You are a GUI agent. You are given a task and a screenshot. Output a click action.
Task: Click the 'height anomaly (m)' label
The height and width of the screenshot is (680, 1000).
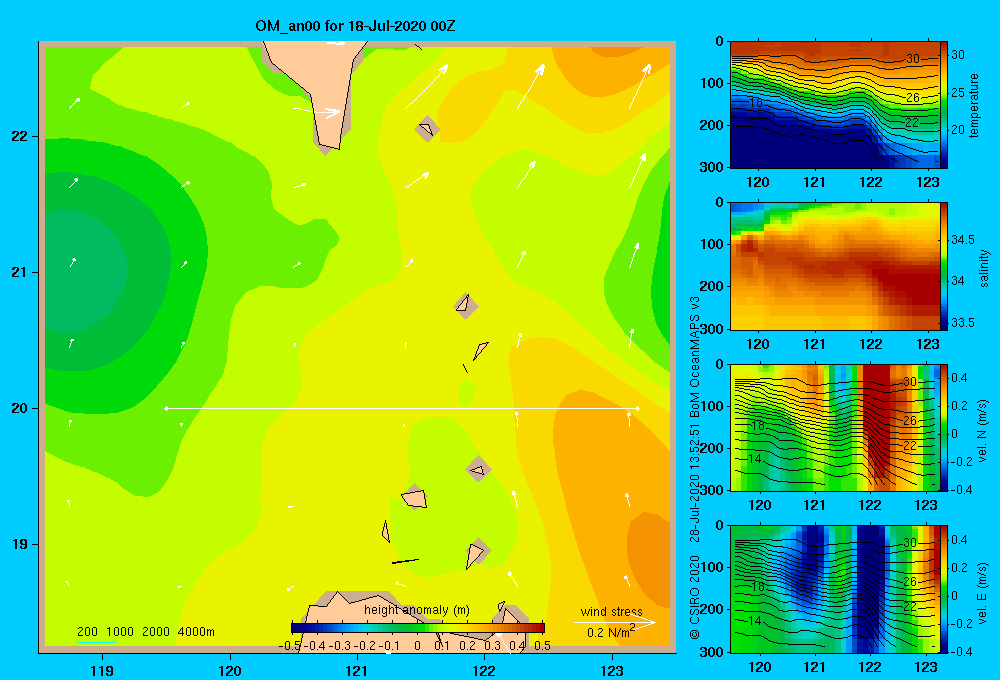coord(417,610)
